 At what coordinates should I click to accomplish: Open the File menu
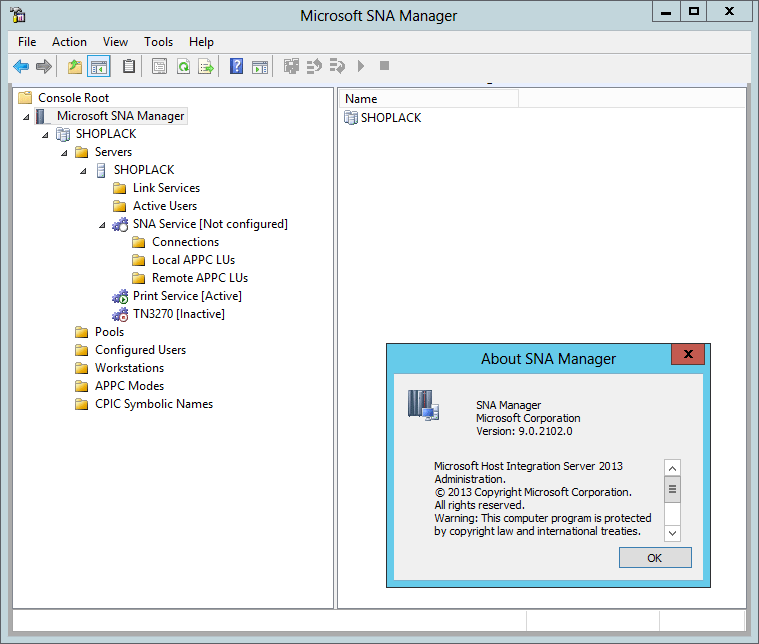point(27,42)
